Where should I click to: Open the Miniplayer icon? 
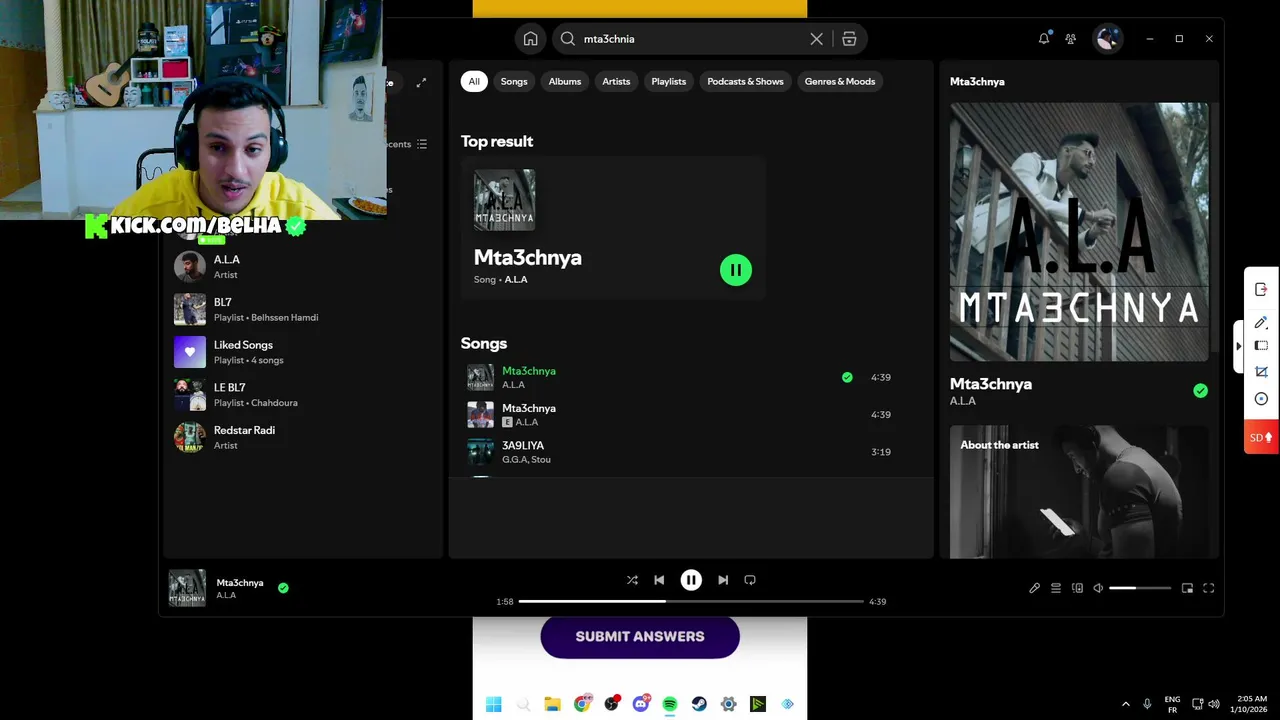[x=1187, y=588]
